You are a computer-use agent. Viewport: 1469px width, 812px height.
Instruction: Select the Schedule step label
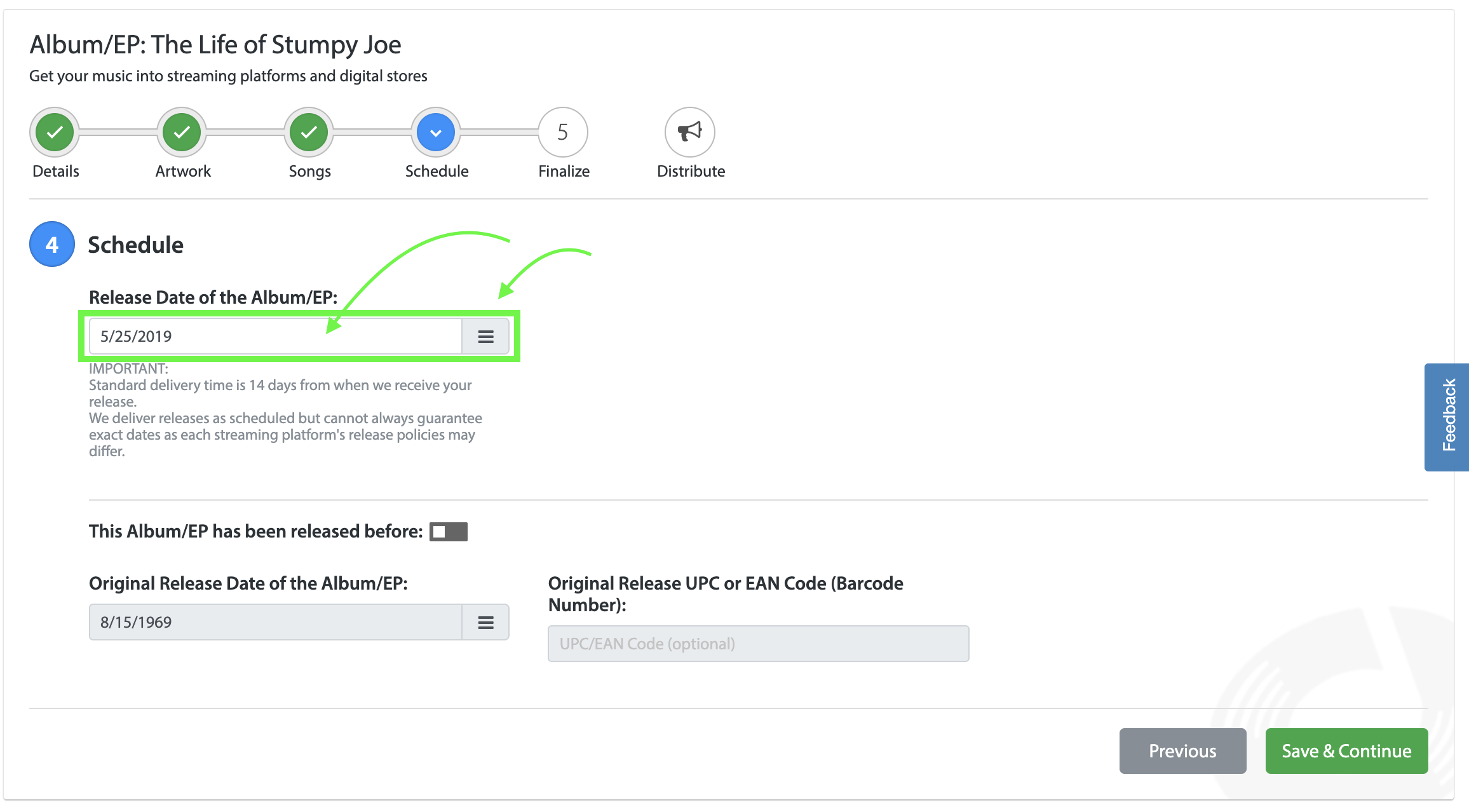coord(437,171)
